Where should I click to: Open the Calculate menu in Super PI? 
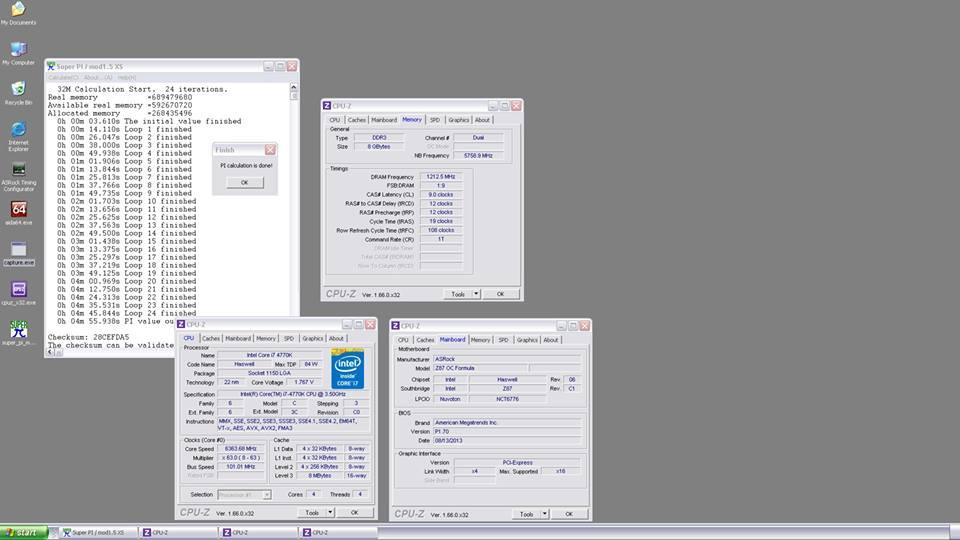[63, 78]
